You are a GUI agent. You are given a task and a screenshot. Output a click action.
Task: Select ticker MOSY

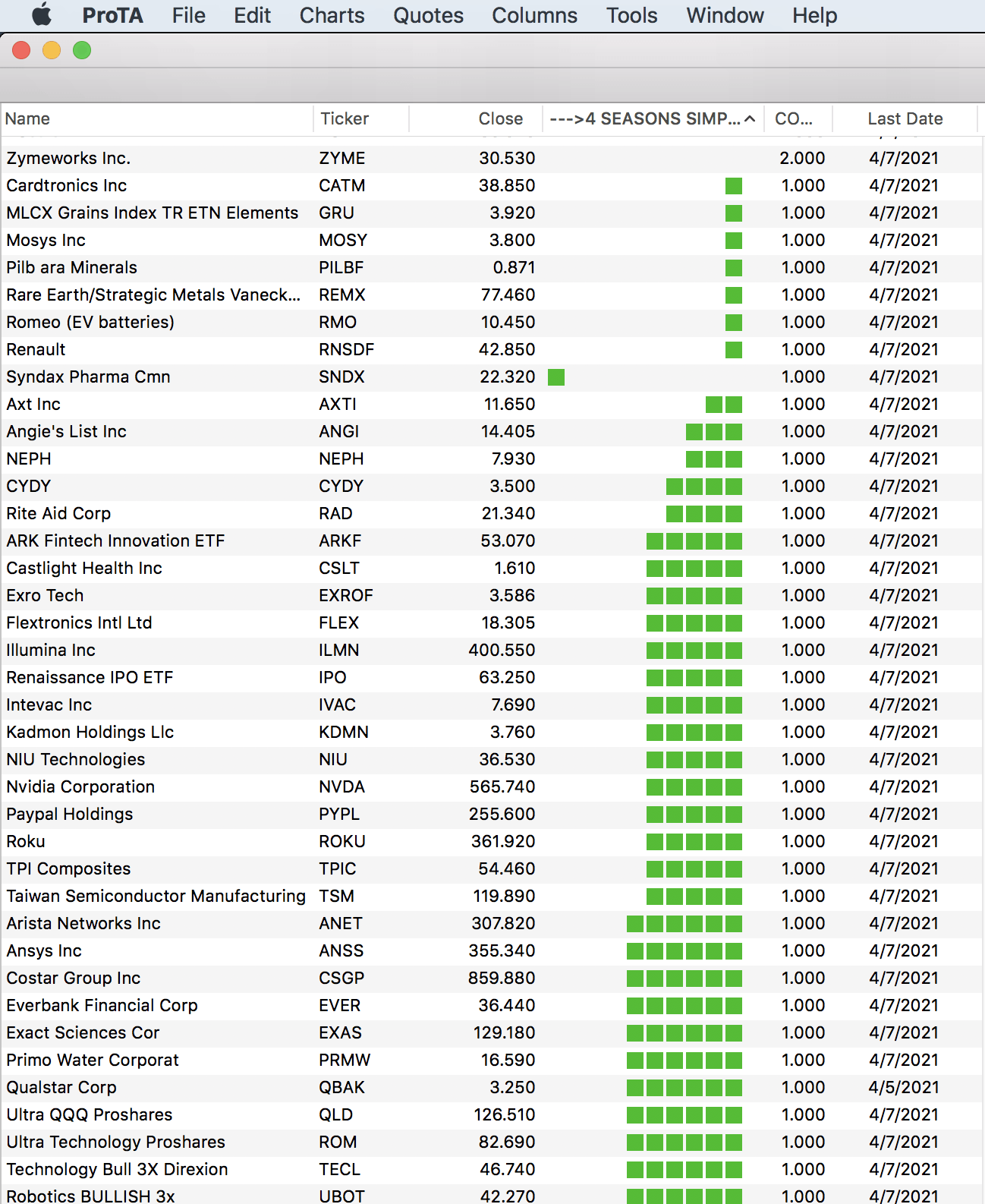coord(343,240)
